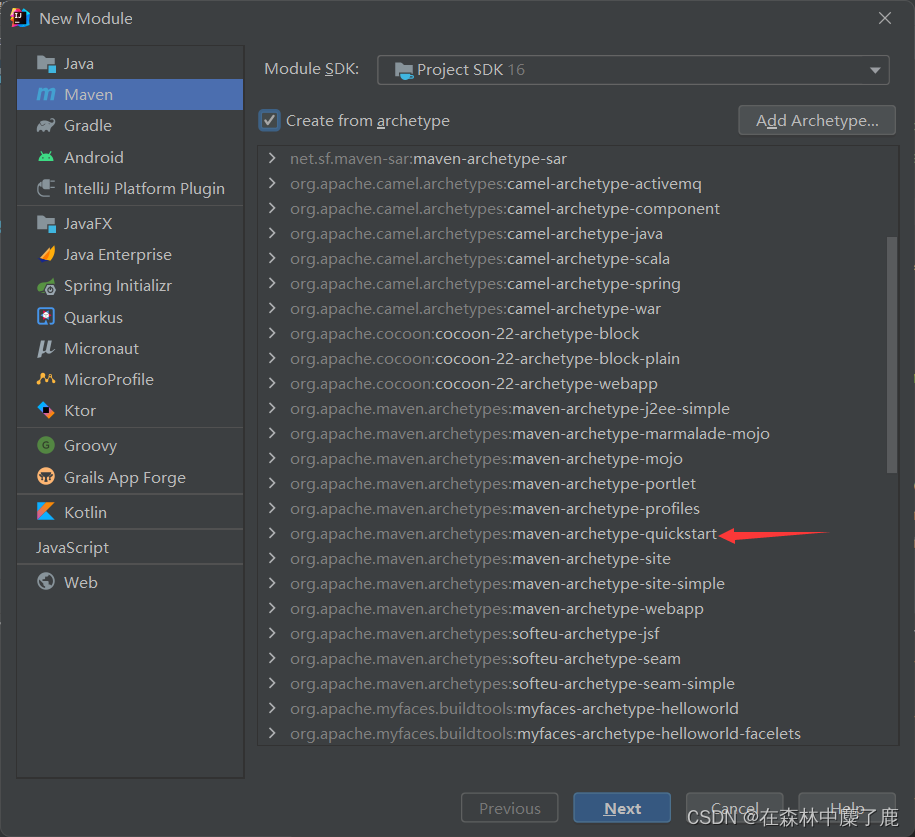915x837 pixels.
Task: Expand camel-archetype-java node
Action: pos(272,233)
